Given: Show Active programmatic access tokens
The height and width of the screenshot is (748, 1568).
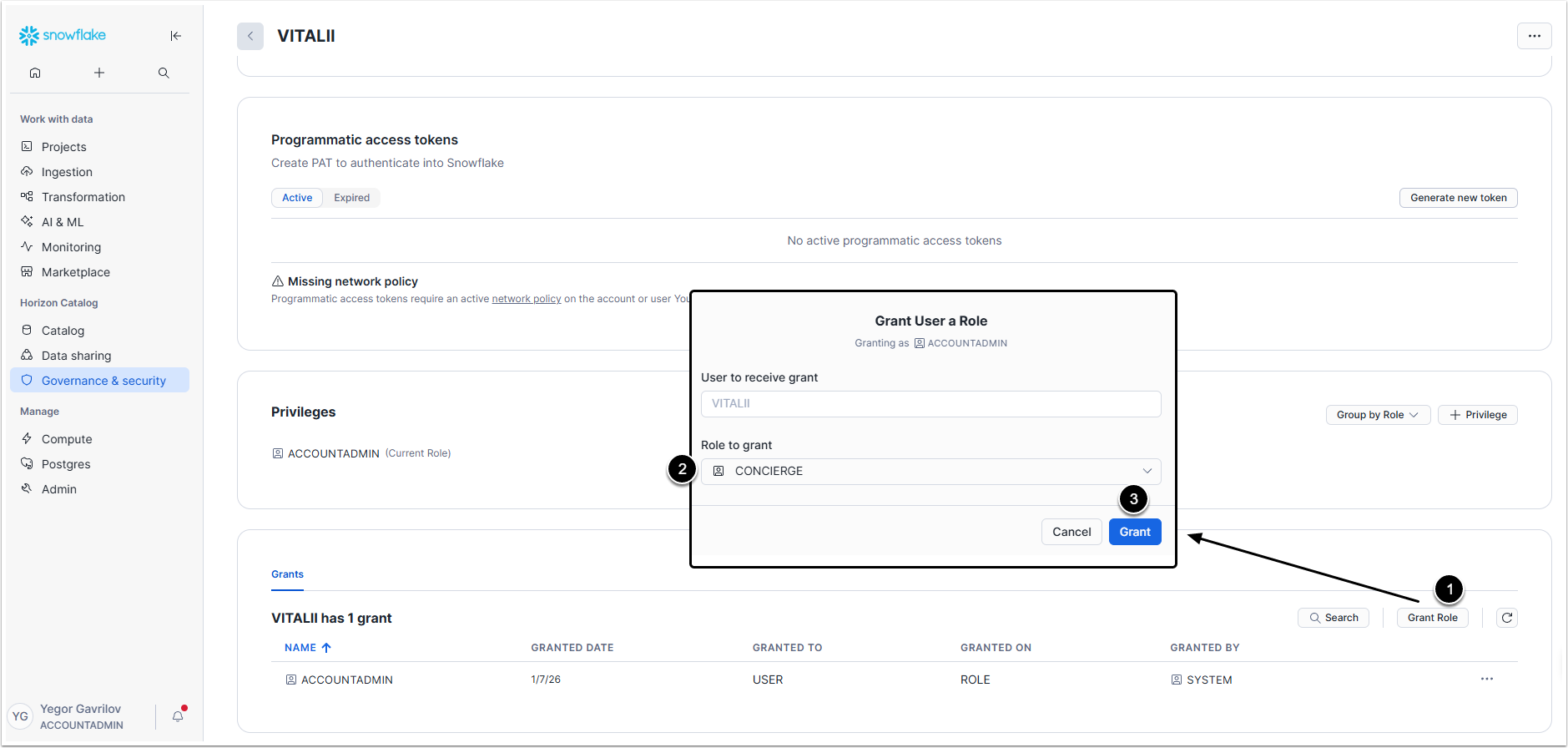Looking at the screenshot, I should pos(297,198).
